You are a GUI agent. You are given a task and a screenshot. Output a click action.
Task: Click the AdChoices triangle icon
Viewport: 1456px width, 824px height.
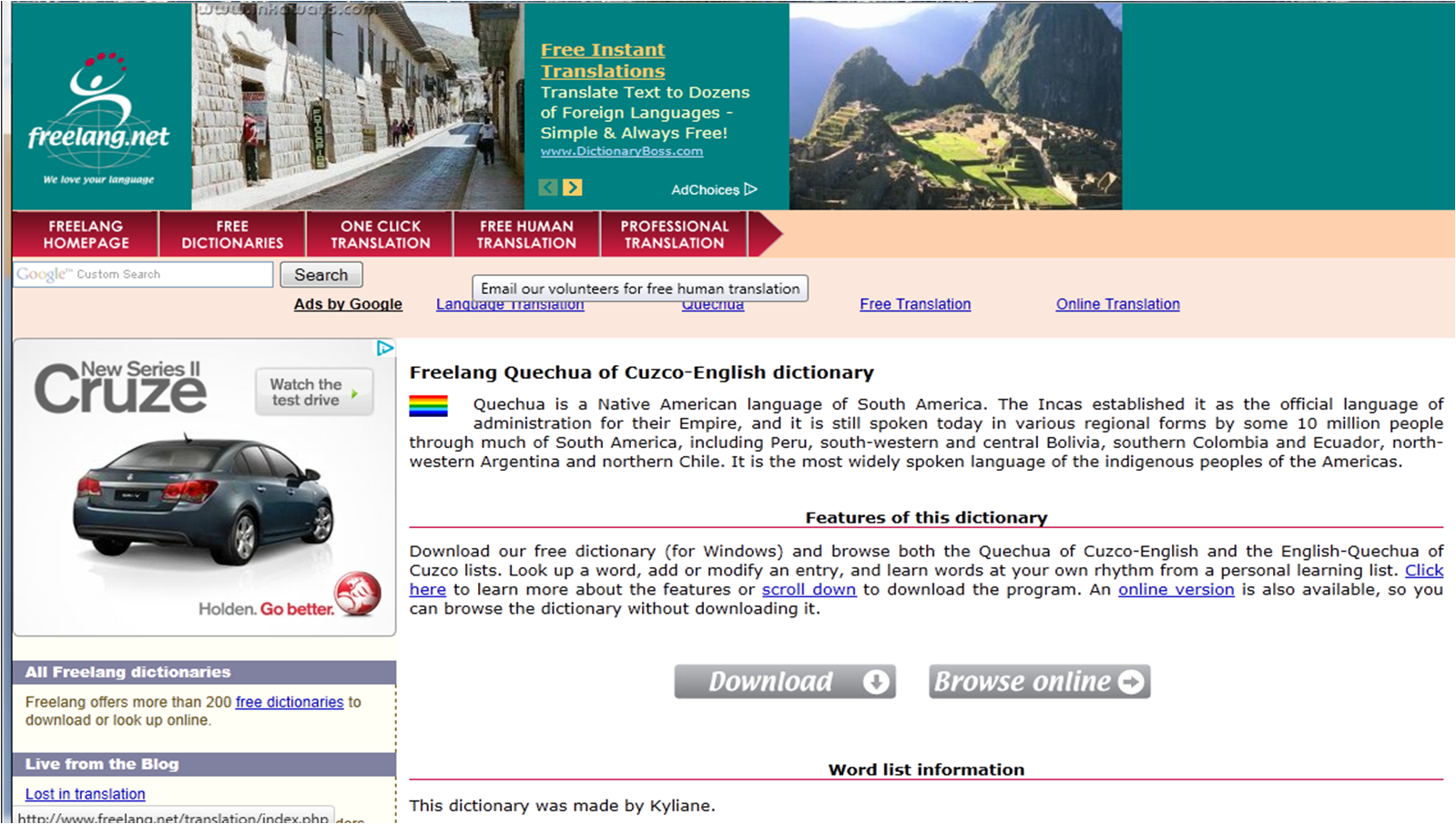tap(751, 189)
